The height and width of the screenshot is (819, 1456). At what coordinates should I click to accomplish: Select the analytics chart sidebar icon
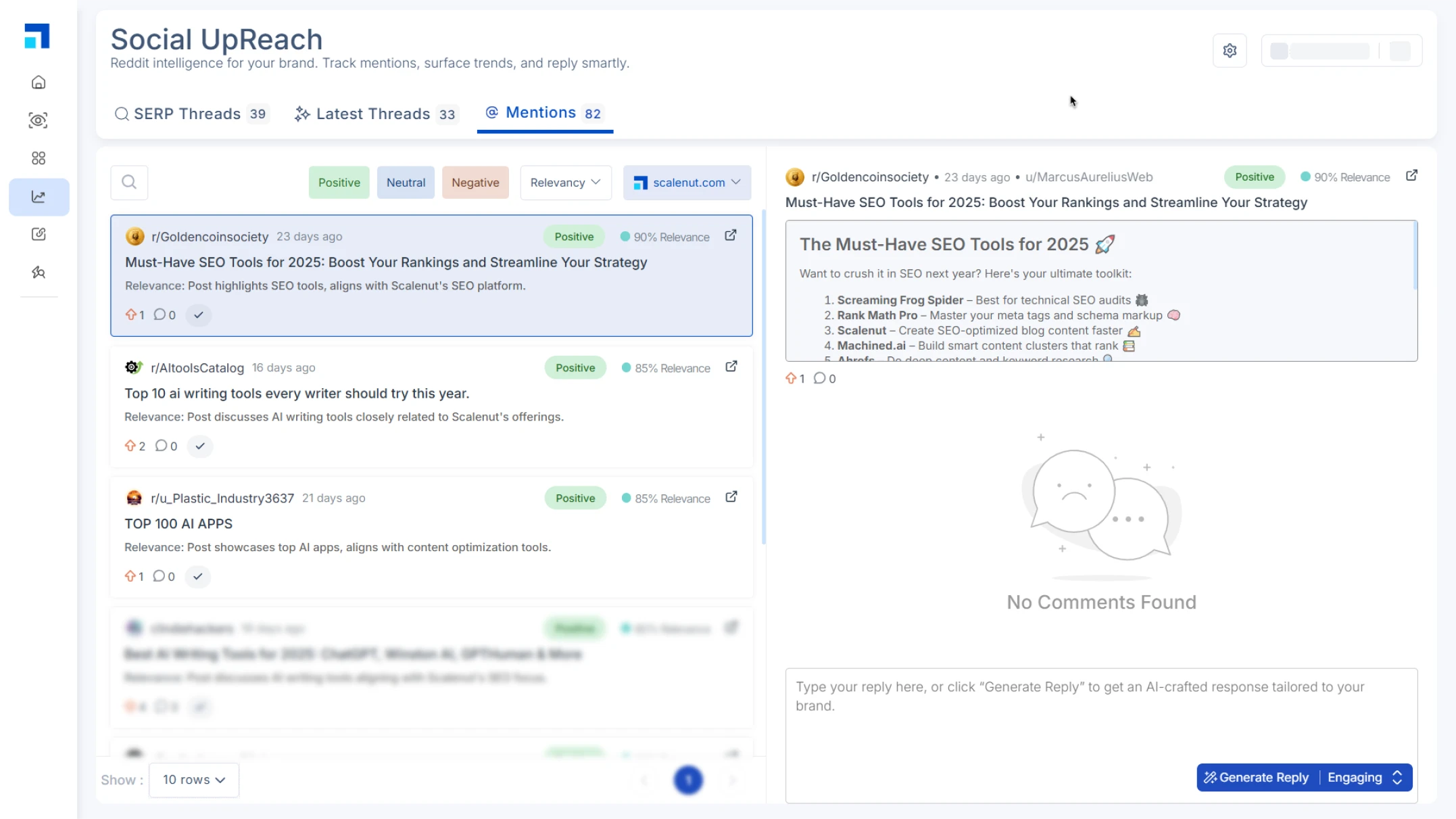point(39,197)
